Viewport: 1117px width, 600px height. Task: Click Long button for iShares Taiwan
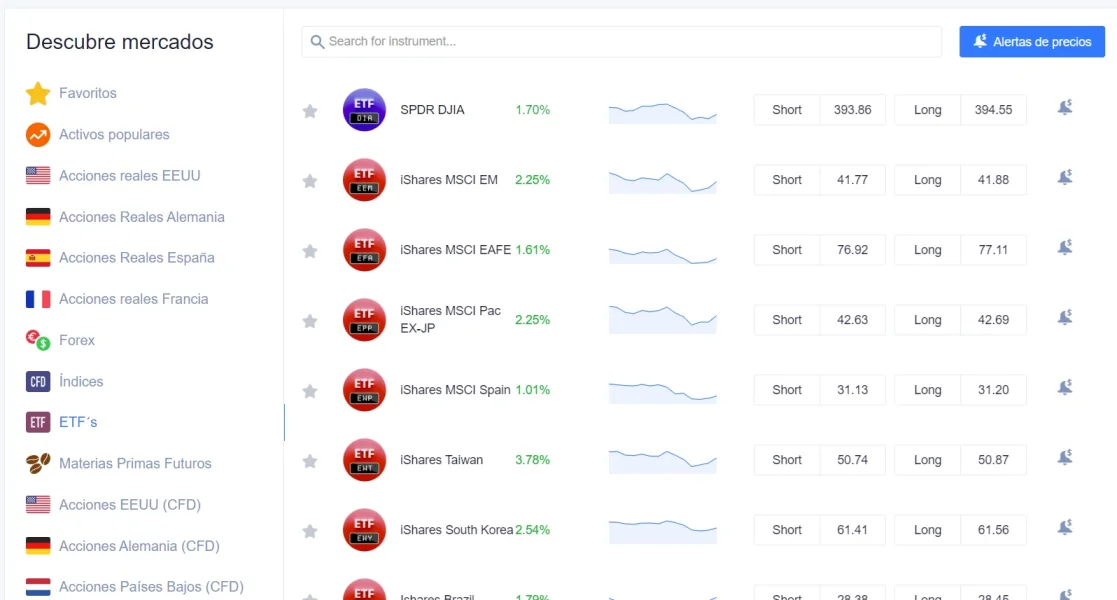(x=927, y=460)
